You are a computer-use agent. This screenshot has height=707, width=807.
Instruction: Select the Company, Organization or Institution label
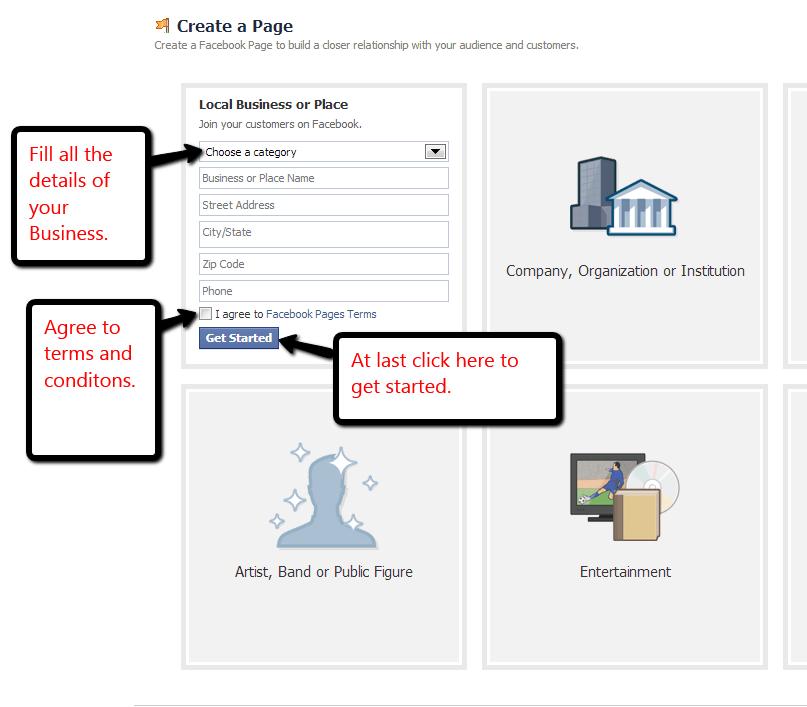[x=625, y=271]
